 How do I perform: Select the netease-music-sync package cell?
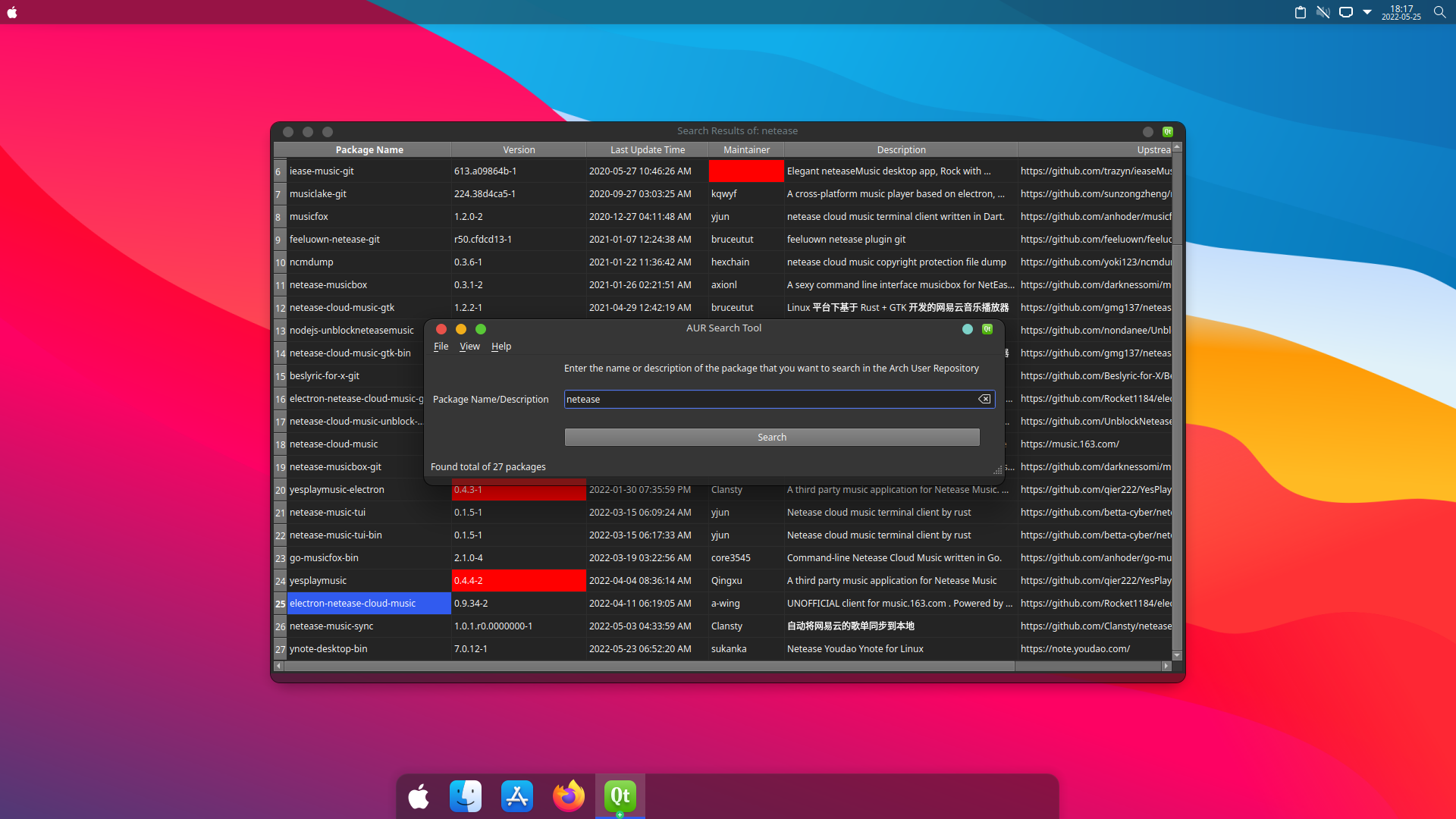coord(369,626)
